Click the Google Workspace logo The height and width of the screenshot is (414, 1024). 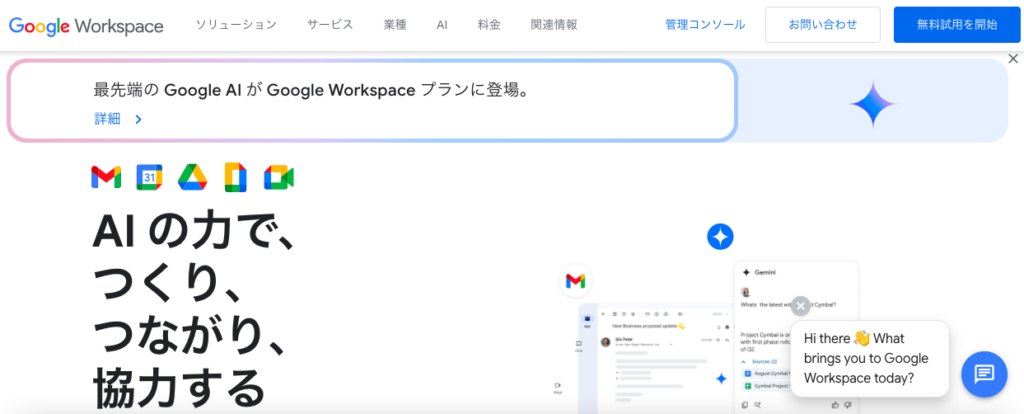(x=86, y=25)
